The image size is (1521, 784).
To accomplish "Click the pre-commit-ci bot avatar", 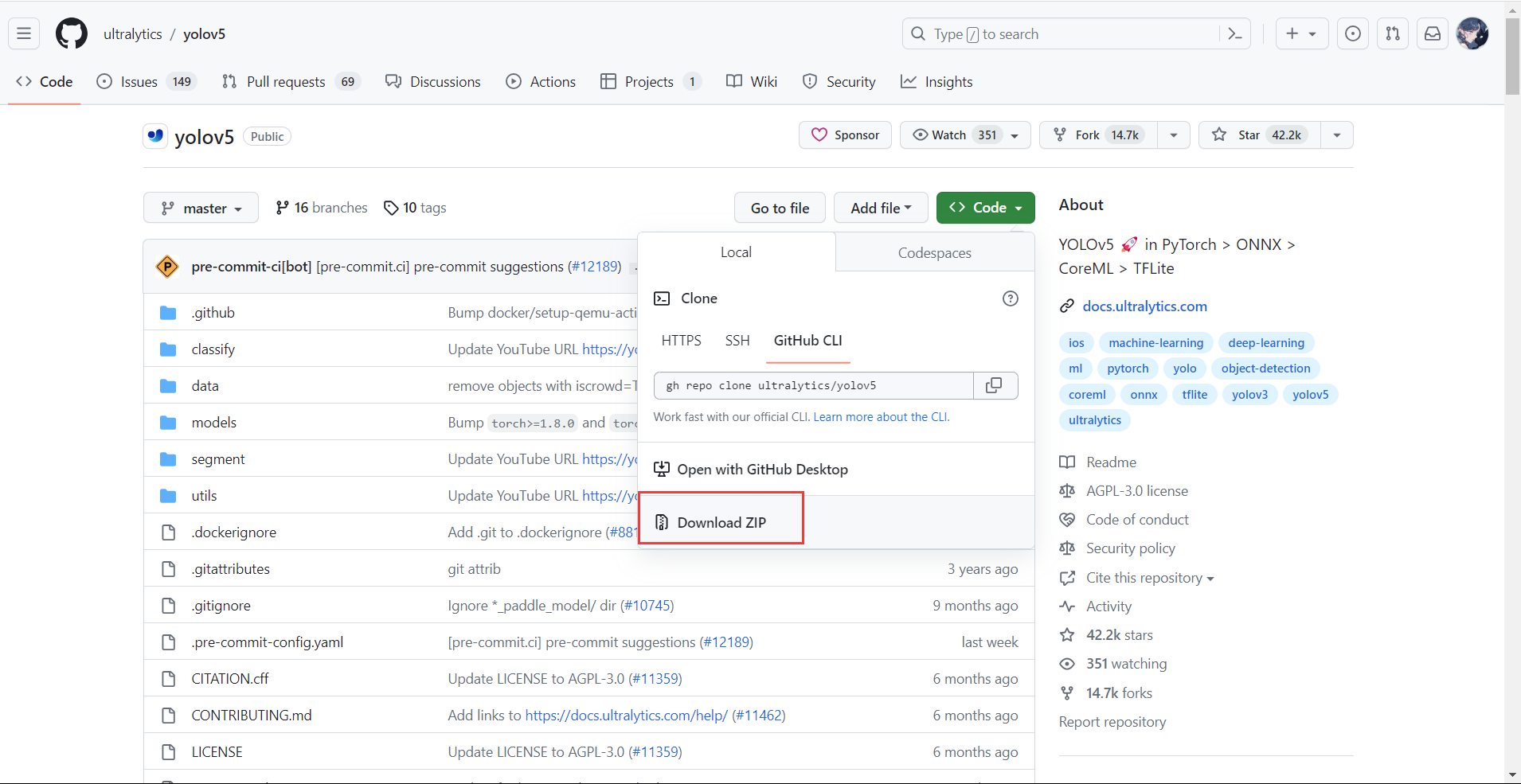I will (x=167, y=266).
